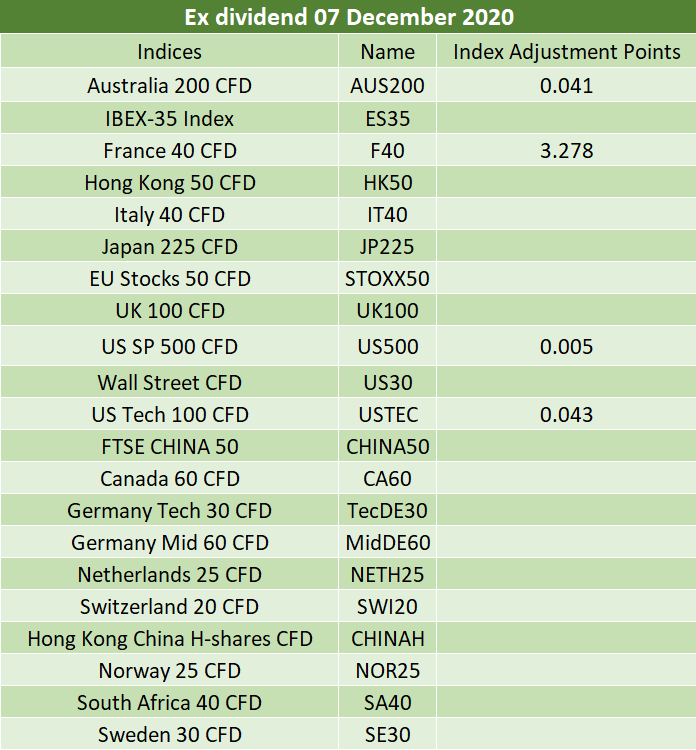Click the 'TecDE30' name cell

[x=387, y=511]
